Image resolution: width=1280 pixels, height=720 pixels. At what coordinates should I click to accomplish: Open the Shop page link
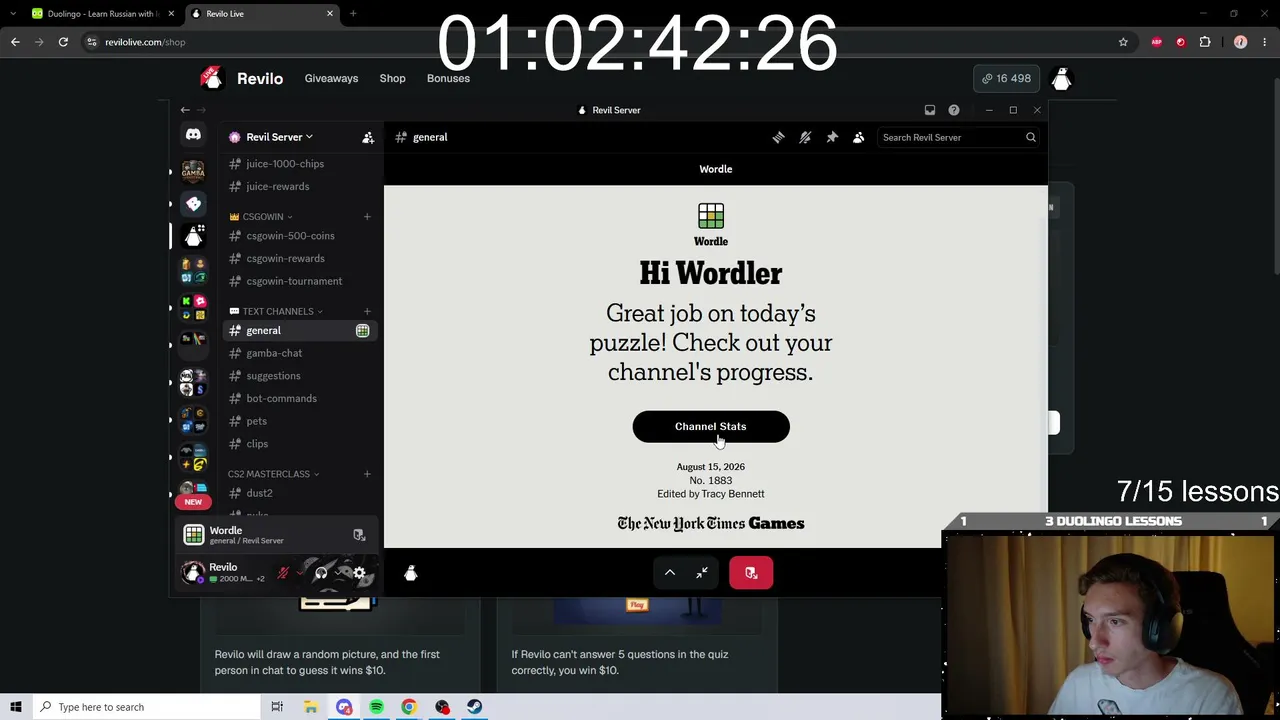(x=392, y=78)
